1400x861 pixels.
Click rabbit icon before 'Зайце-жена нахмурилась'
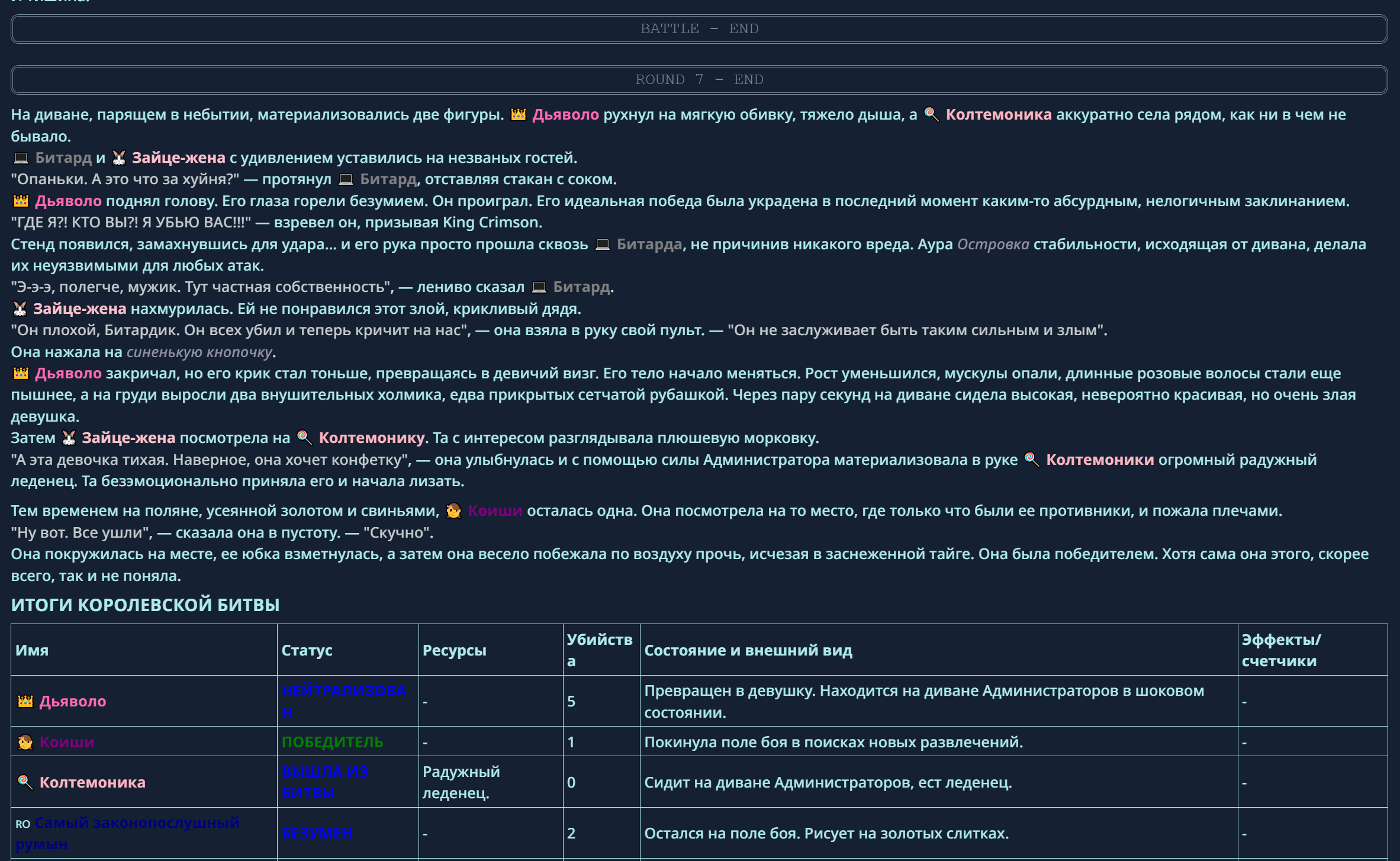click(x=20, y=309)
